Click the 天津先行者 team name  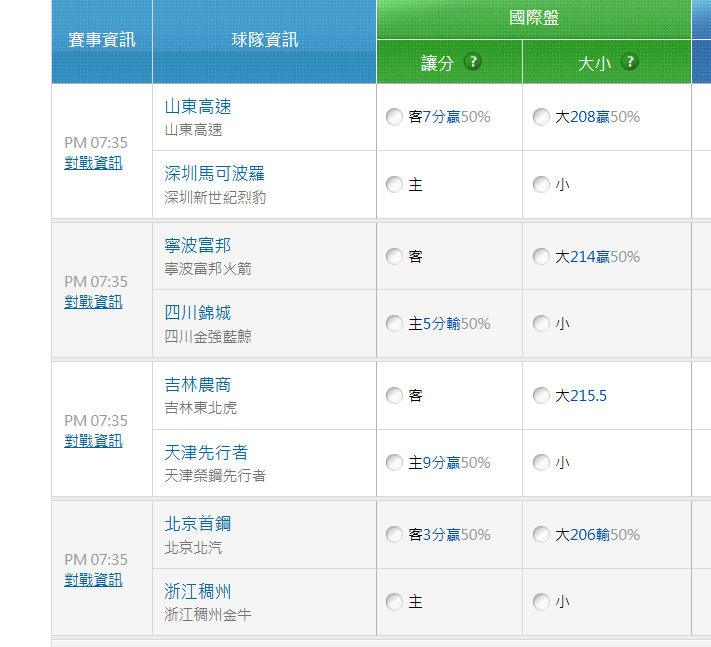coord(206,452)
